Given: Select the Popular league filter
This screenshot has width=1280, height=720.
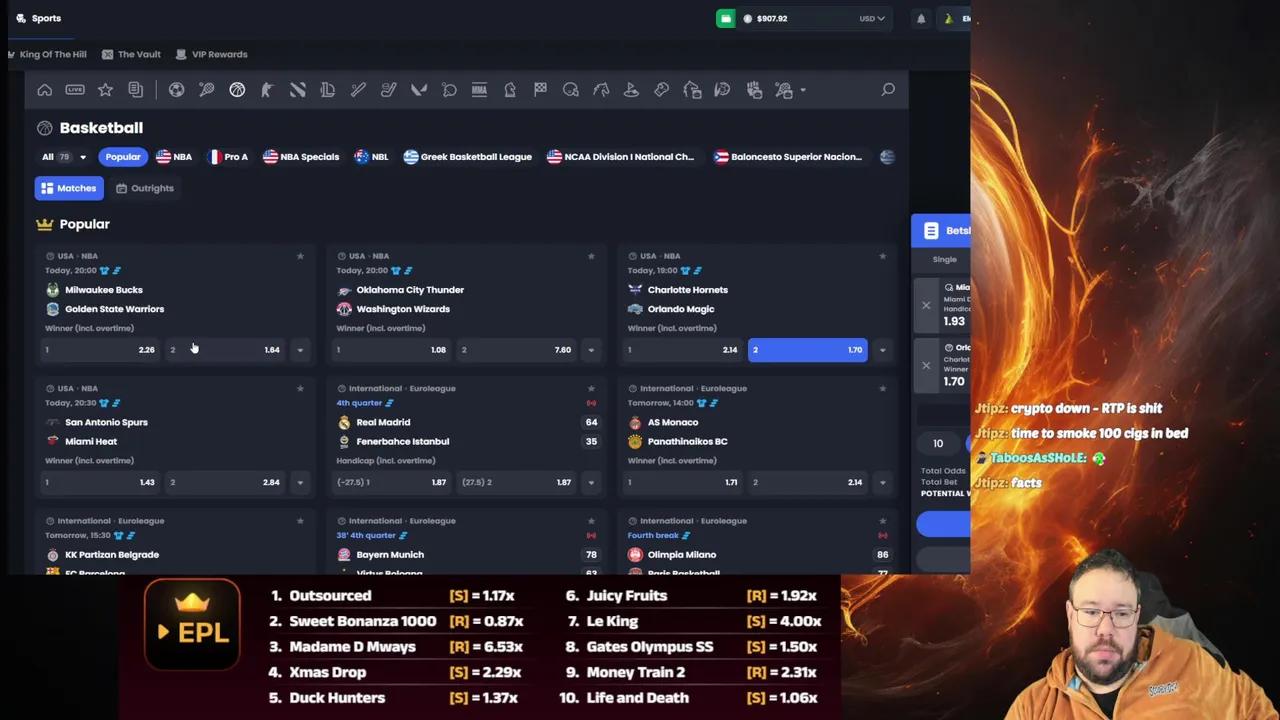Looking at the screenshot, I should tap(123, 157).
